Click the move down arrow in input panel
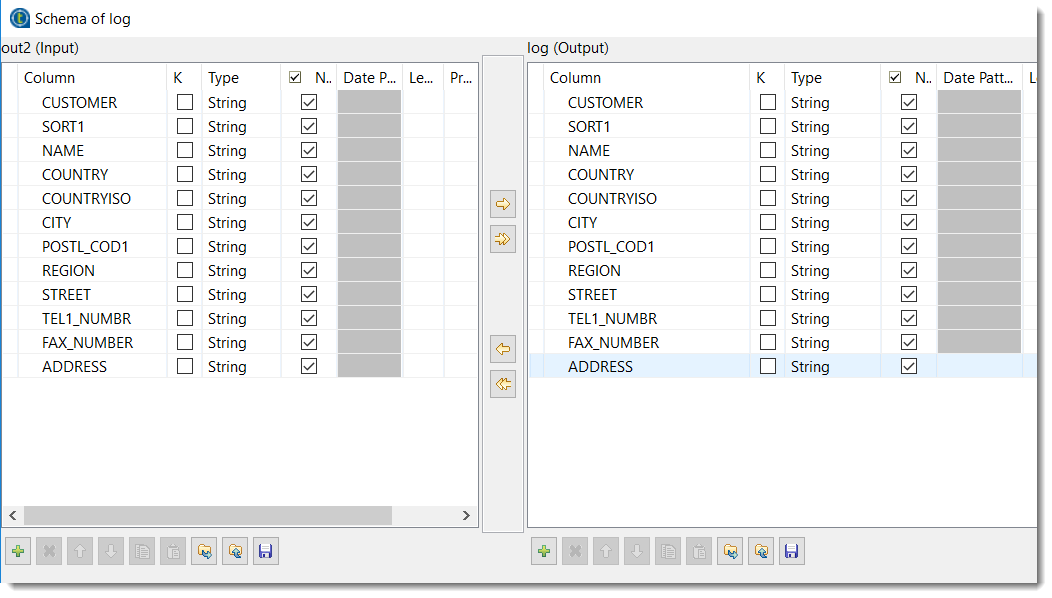The height and width of the screenshot is (598, 1052). (x=111, y=552)
